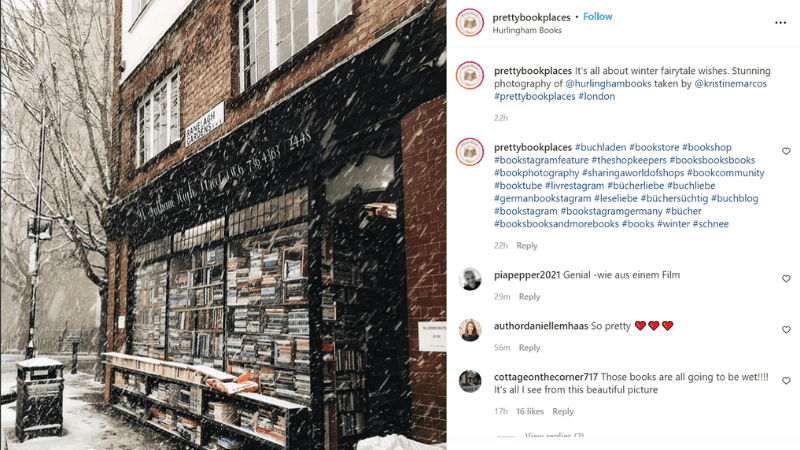800x450 pixels.
Task: Open the @hurlinghambooks mention
Action: tap(608, 84)
